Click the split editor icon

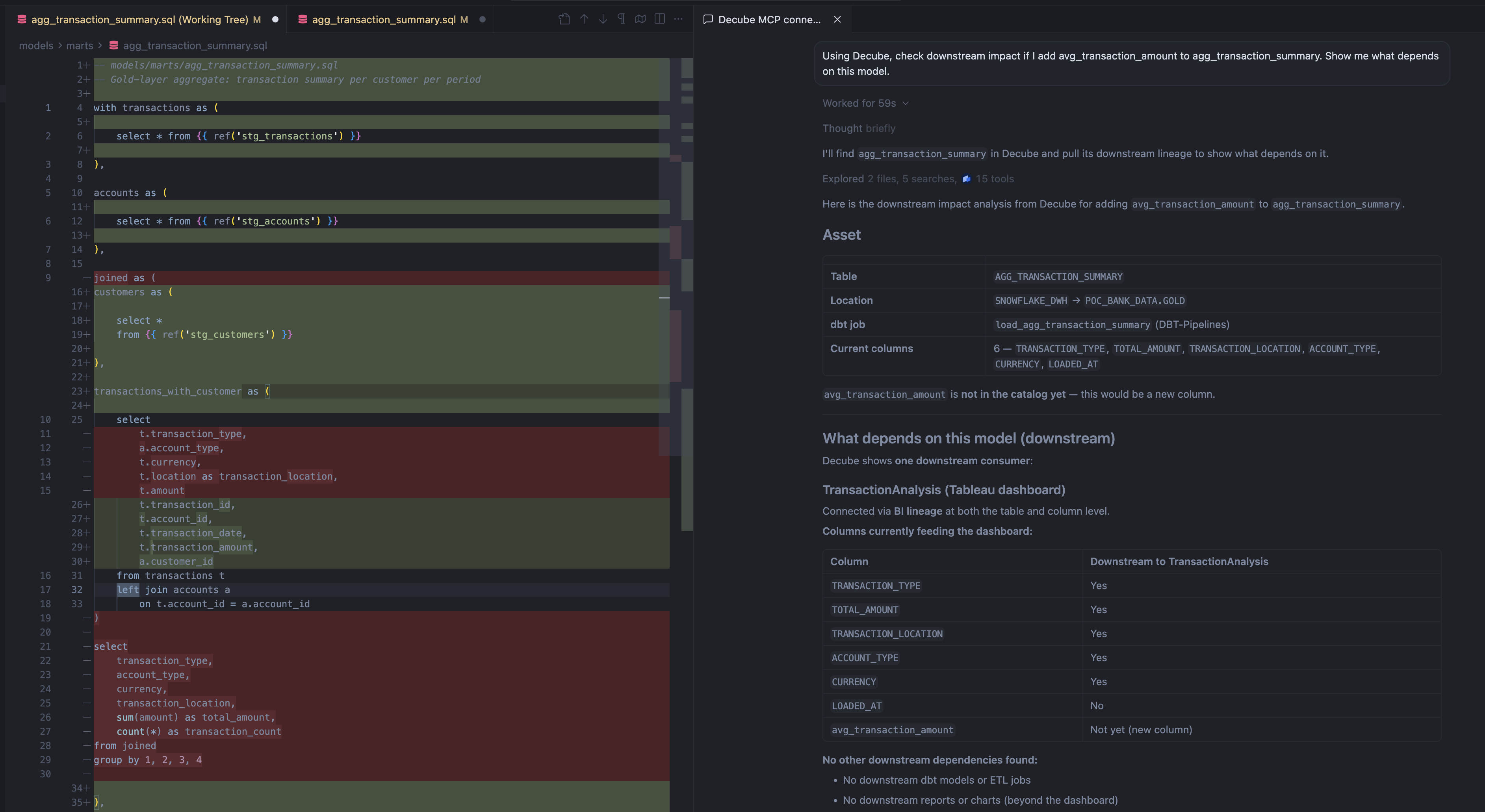click(660, 19)
